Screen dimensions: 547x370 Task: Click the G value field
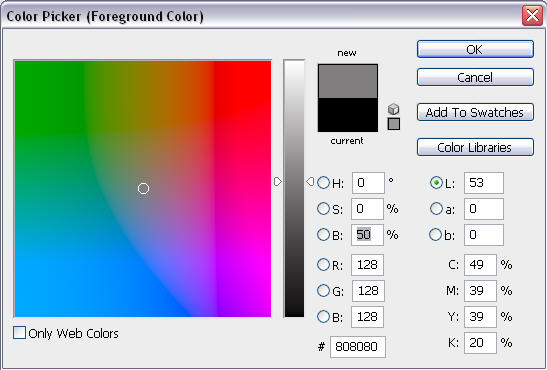point(368,291)
